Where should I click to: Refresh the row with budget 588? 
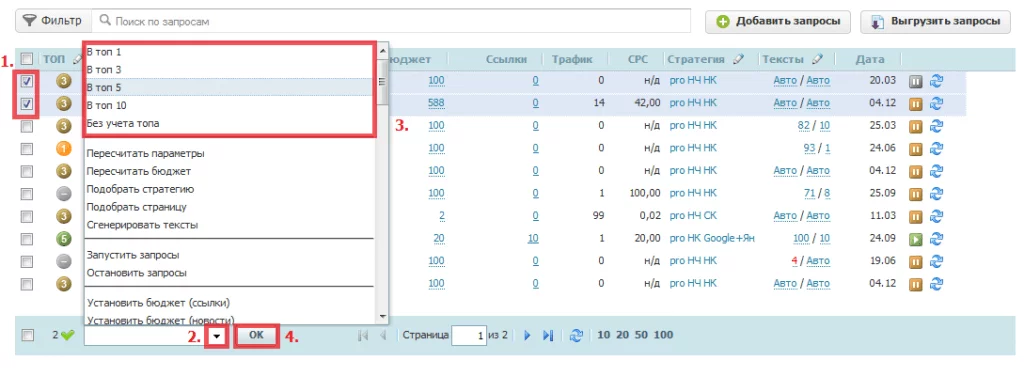coord(936,103)
